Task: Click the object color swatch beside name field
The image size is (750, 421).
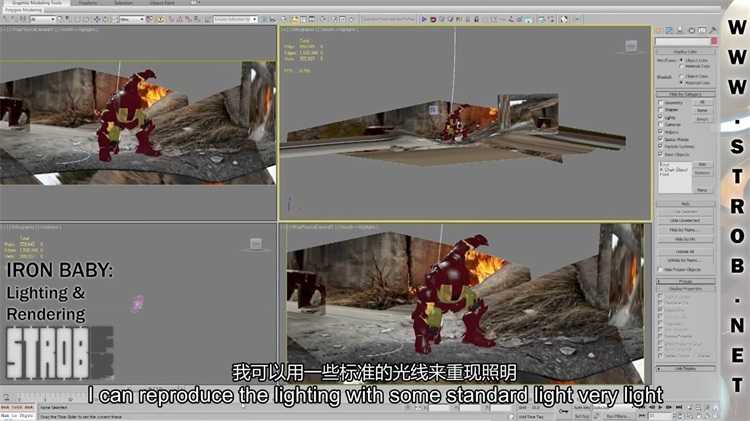Action: point(714,41)
